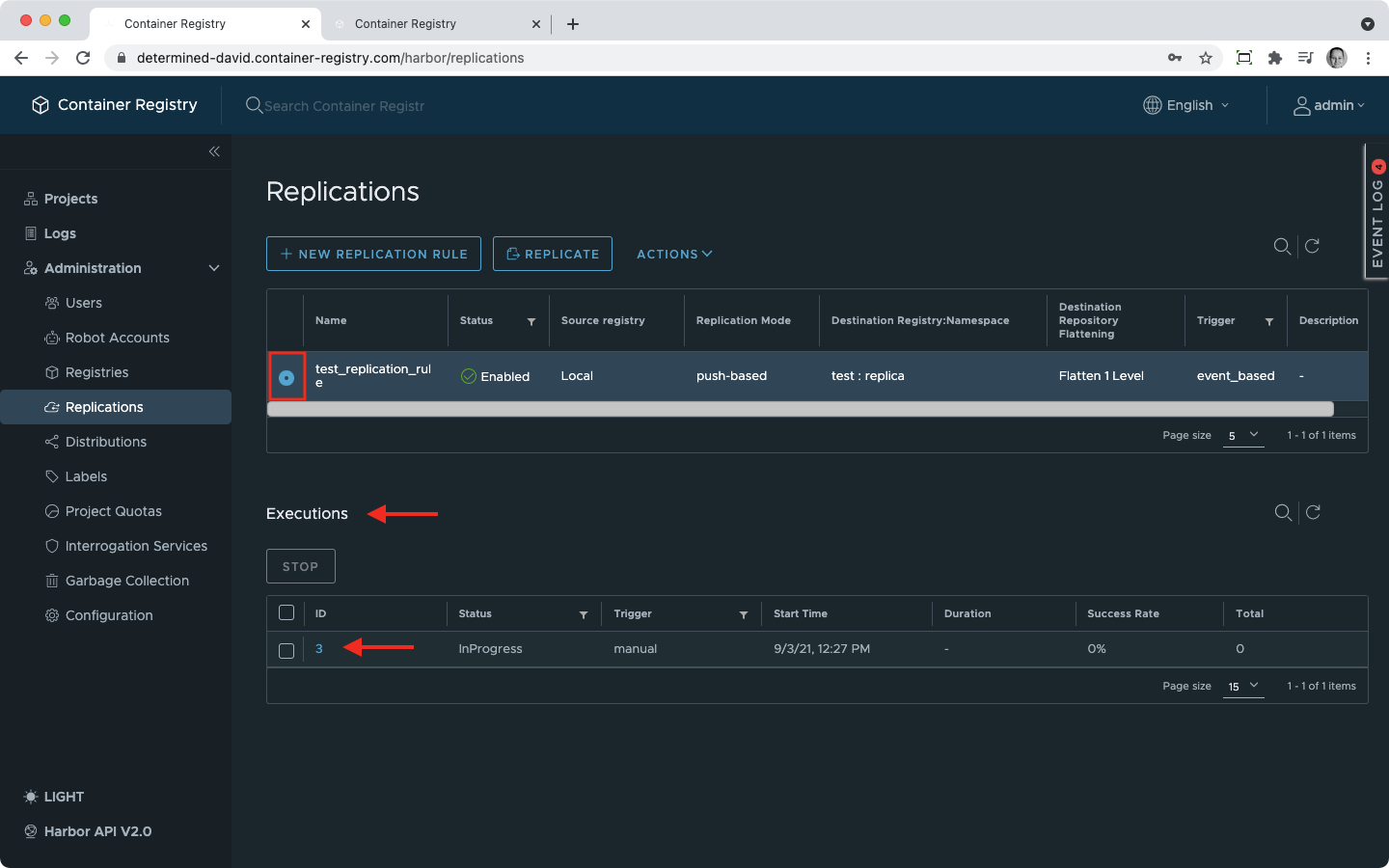Sort rules by Name column header

tap(331, 320)
